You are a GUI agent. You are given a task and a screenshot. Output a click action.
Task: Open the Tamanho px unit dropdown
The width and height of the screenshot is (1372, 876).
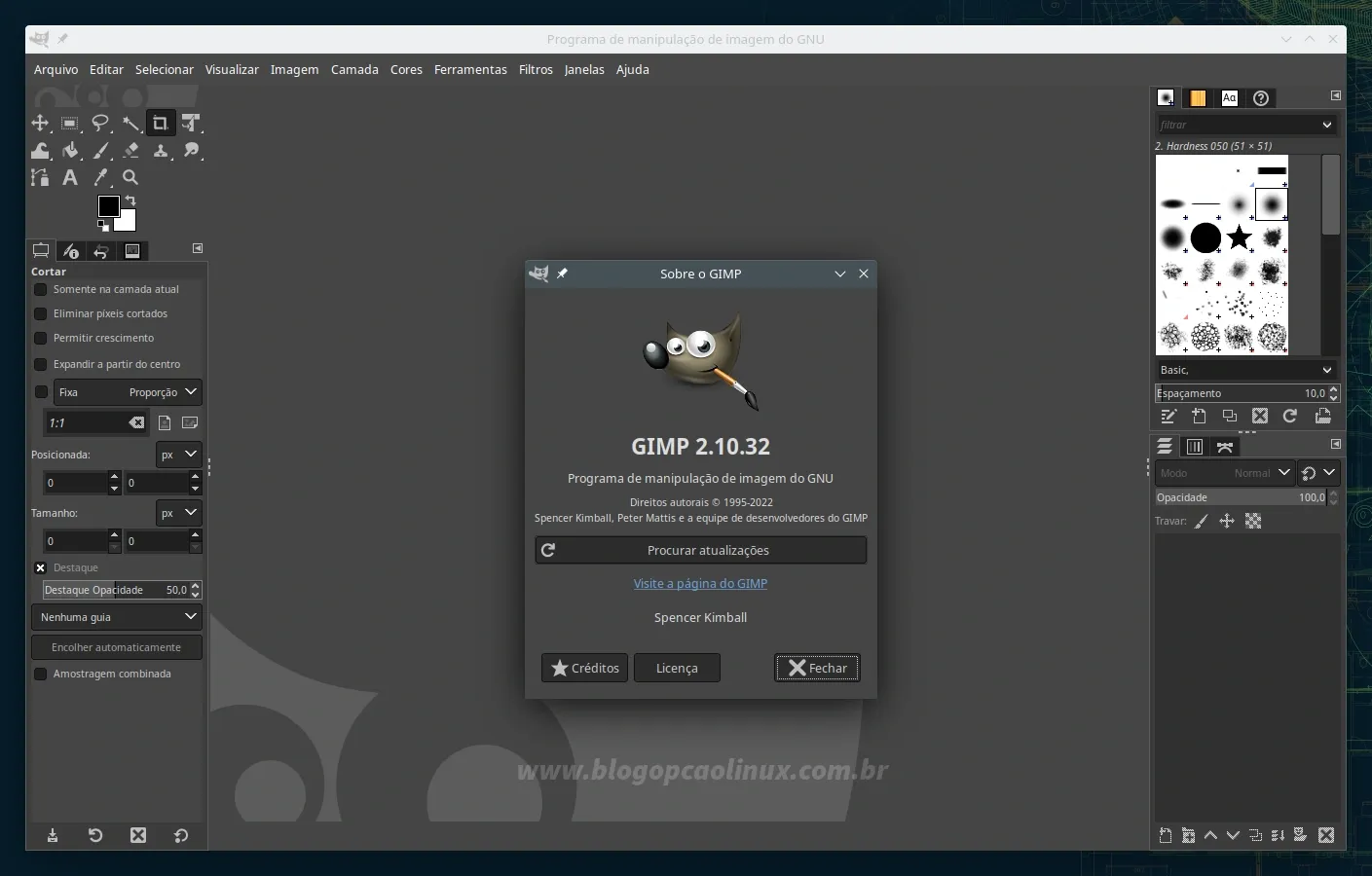coord(179,513)
